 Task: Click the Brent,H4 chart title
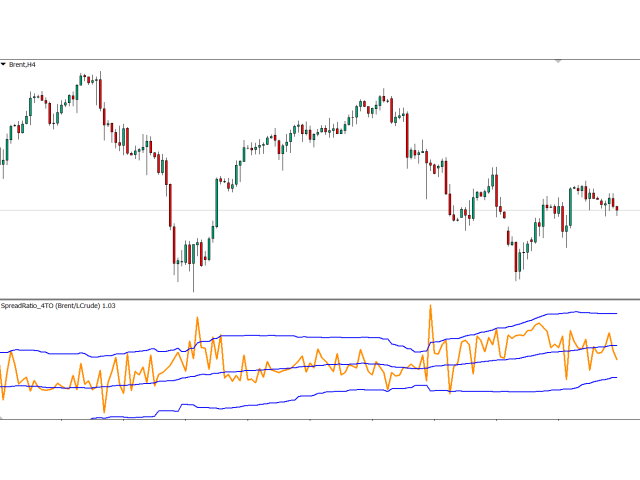pyautogui.click(x=22, y=64)
